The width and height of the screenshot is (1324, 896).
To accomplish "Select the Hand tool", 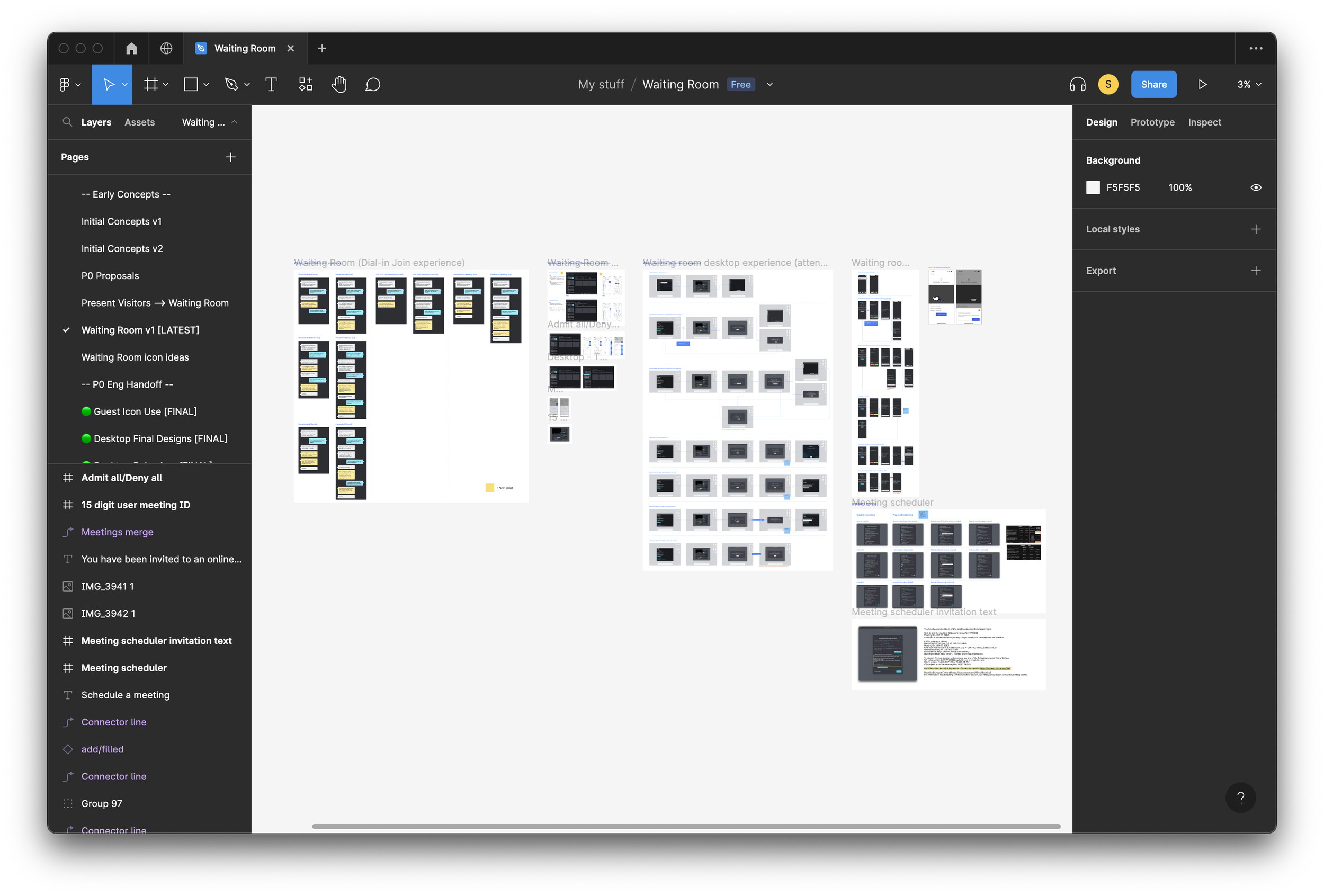I will coord(339,84).
